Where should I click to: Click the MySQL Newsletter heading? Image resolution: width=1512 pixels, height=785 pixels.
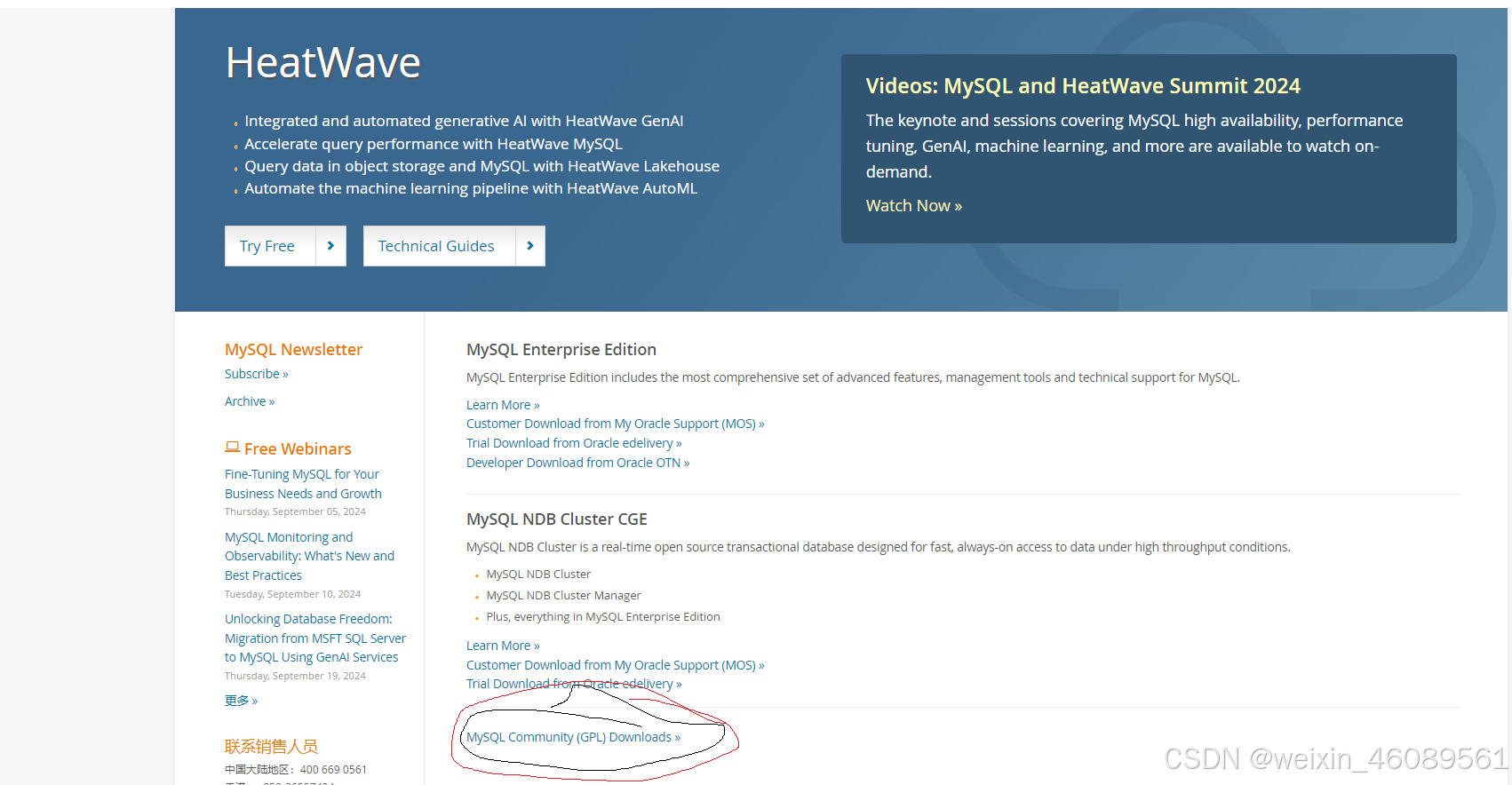tap(293, 350)
